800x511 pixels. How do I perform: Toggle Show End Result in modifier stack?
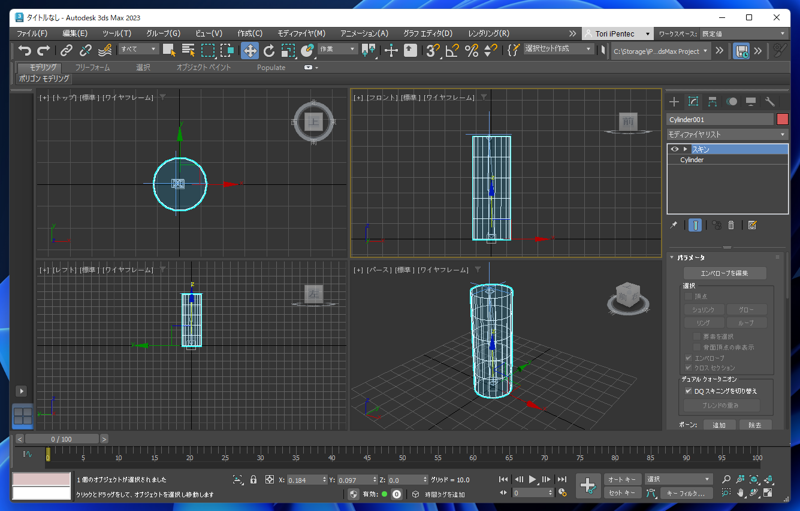tap(695, 225)
